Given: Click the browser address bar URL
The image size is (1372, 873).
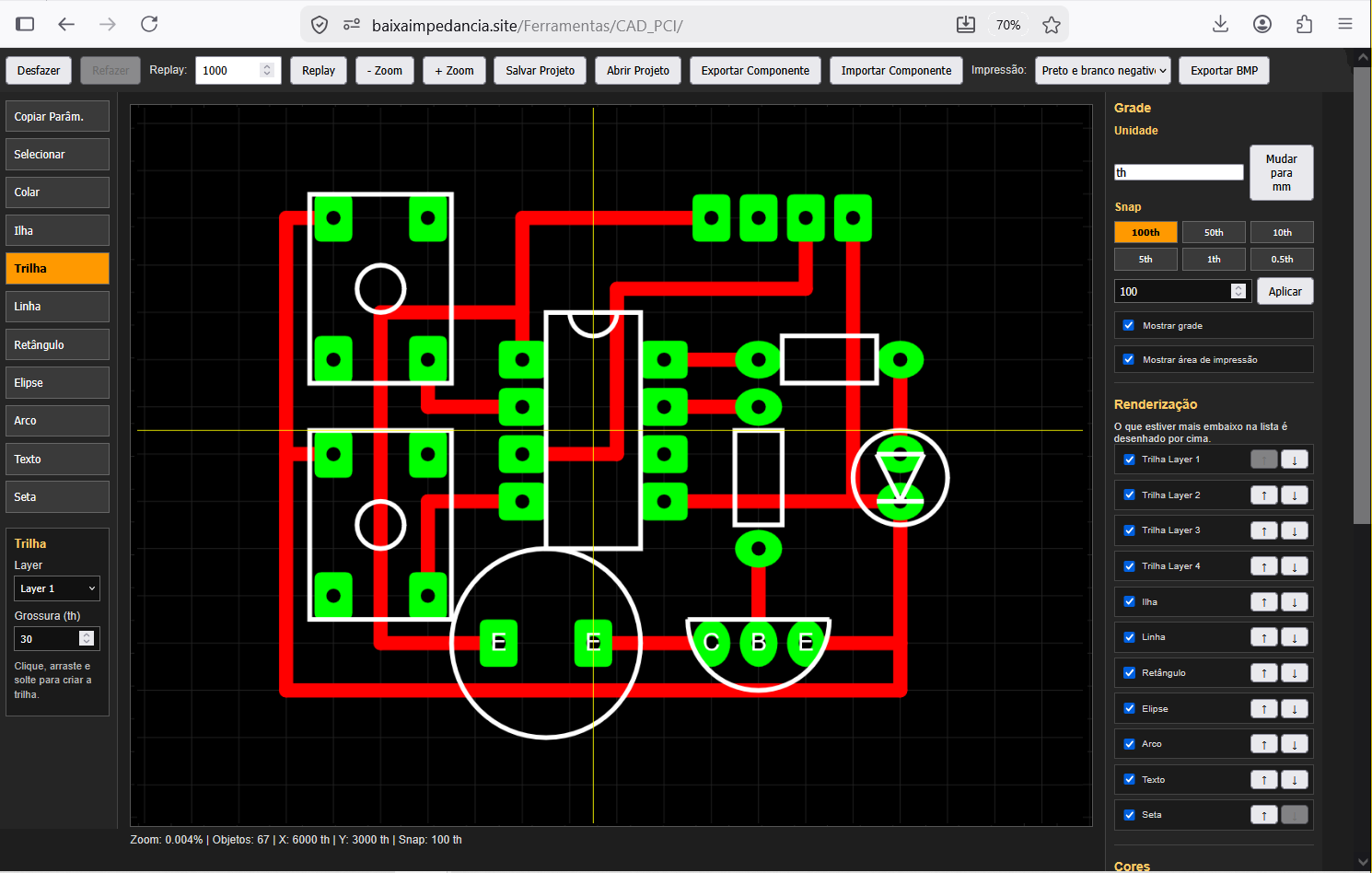Looking at the screenshot, I should (528, 25).
